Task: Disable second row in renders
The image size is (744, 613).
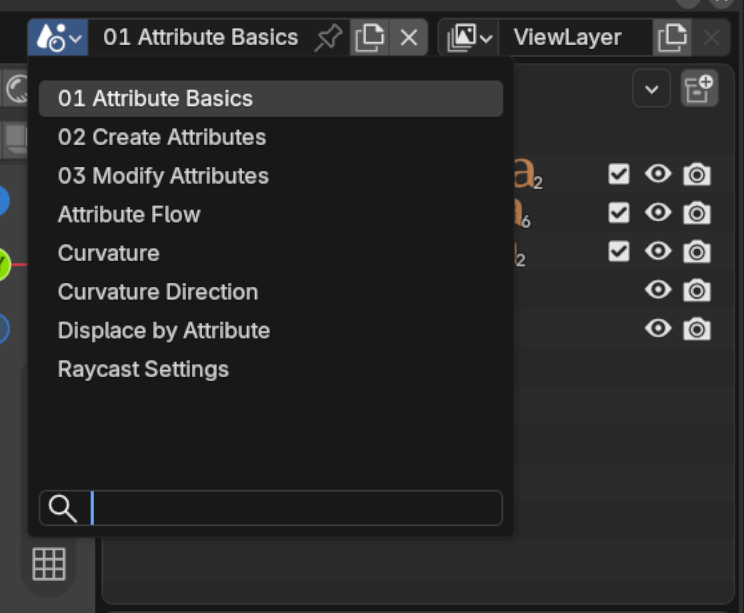Action: pos(697,213)
